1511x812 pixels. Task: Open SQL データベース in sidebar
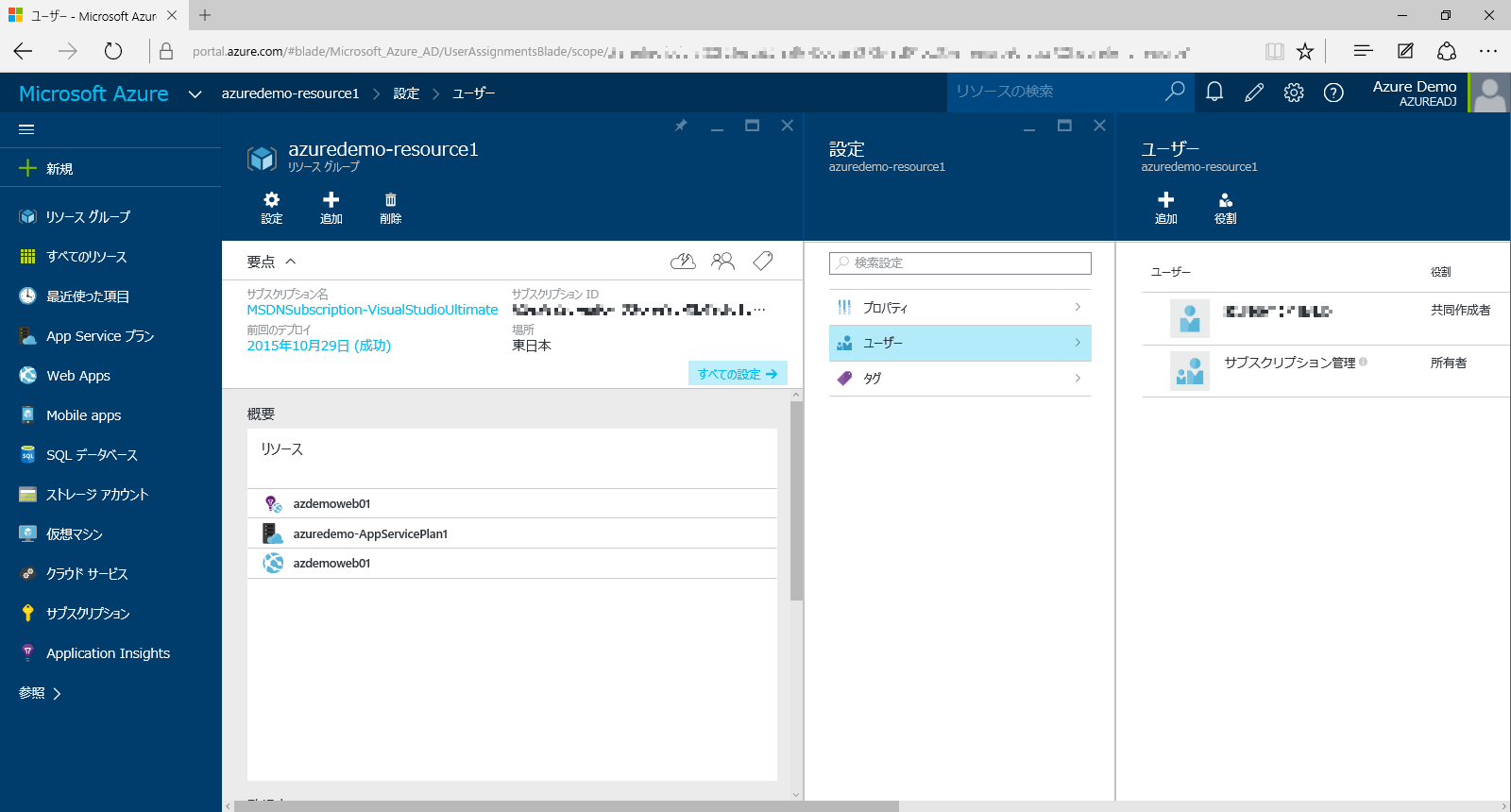[x=110, y=455]
